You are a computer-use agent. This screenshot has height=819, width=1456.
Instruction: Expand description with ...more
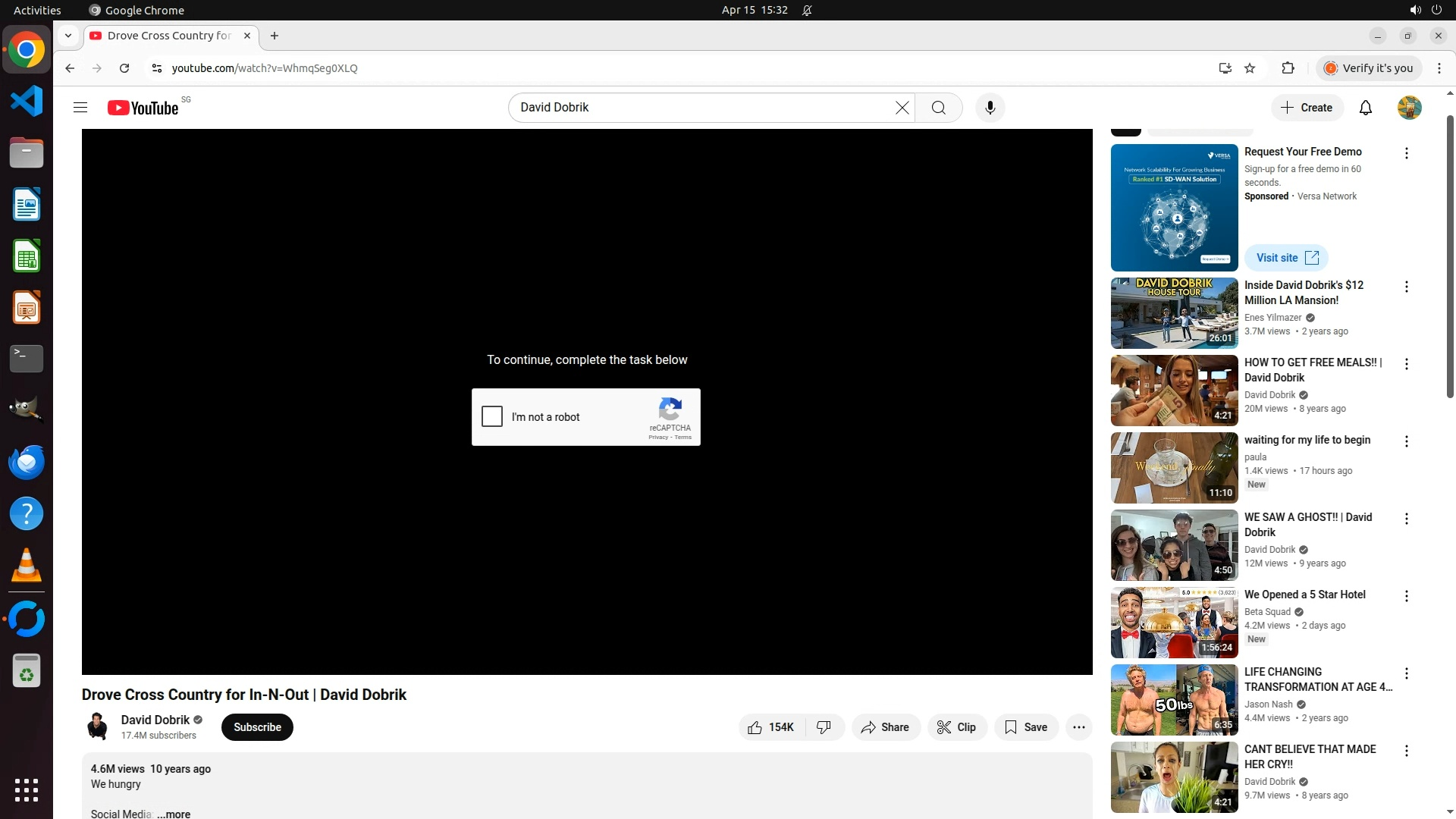click(174, 813)
